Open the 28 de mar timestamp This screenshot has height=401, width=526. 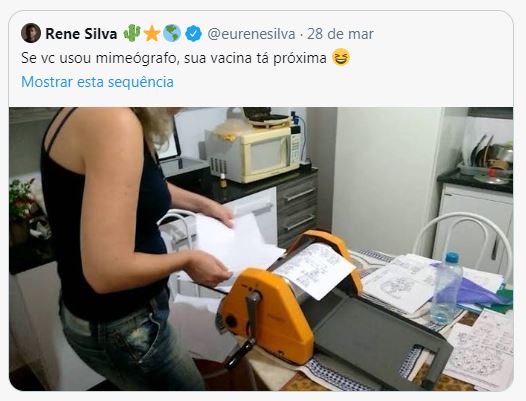point(340,34)
